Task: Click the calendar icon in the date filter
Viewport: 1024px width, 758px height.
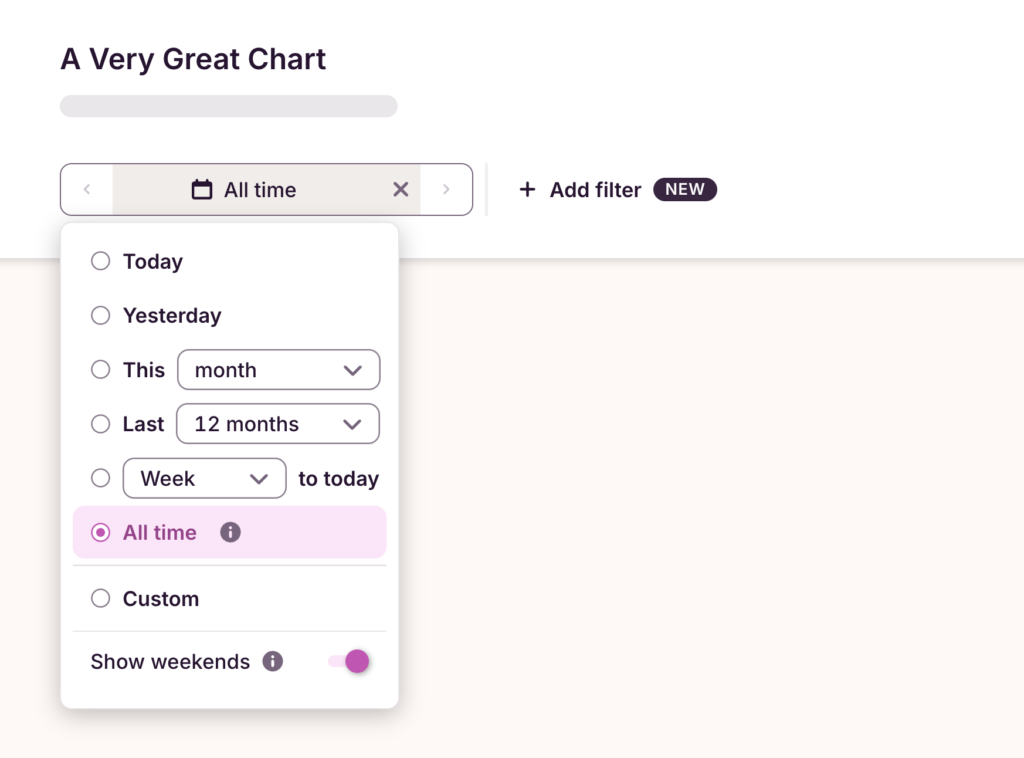Action: 203,189
